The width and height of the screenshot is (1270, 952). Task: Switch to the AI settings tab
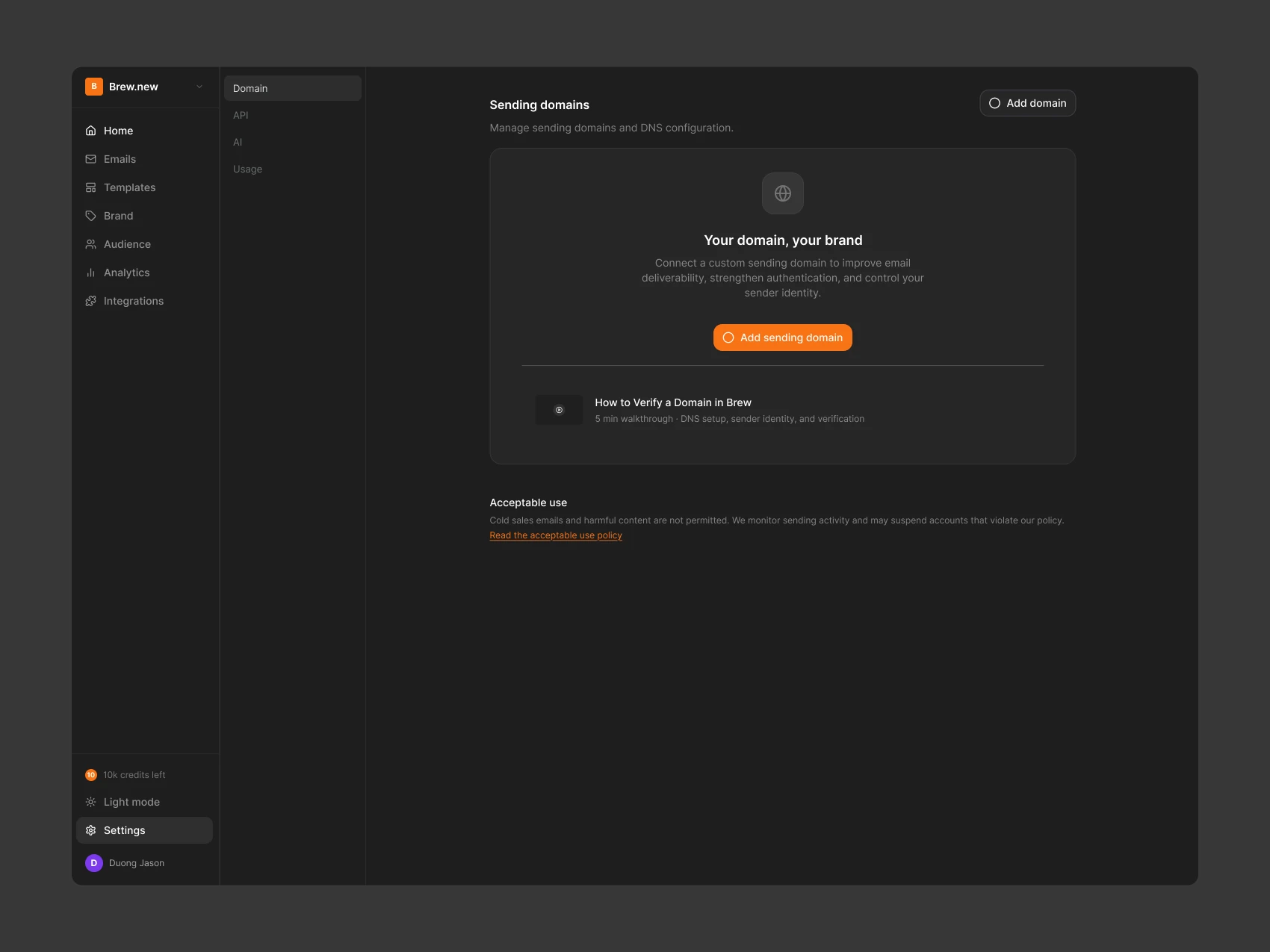(x=293, y=142)
